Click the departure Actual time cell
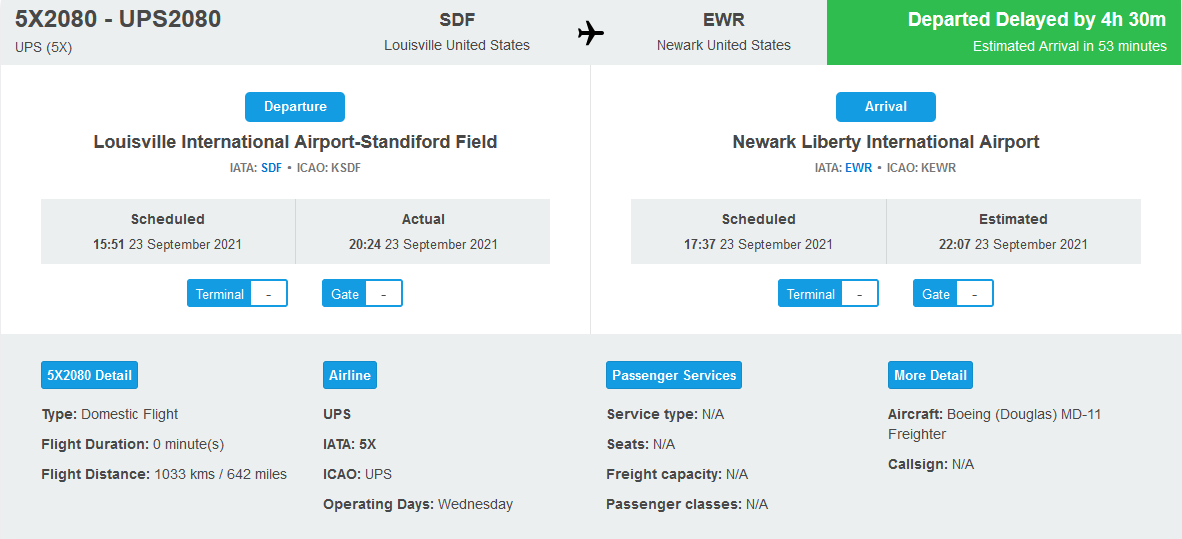Screen dimensions: 1182x539 click(423, 231)
